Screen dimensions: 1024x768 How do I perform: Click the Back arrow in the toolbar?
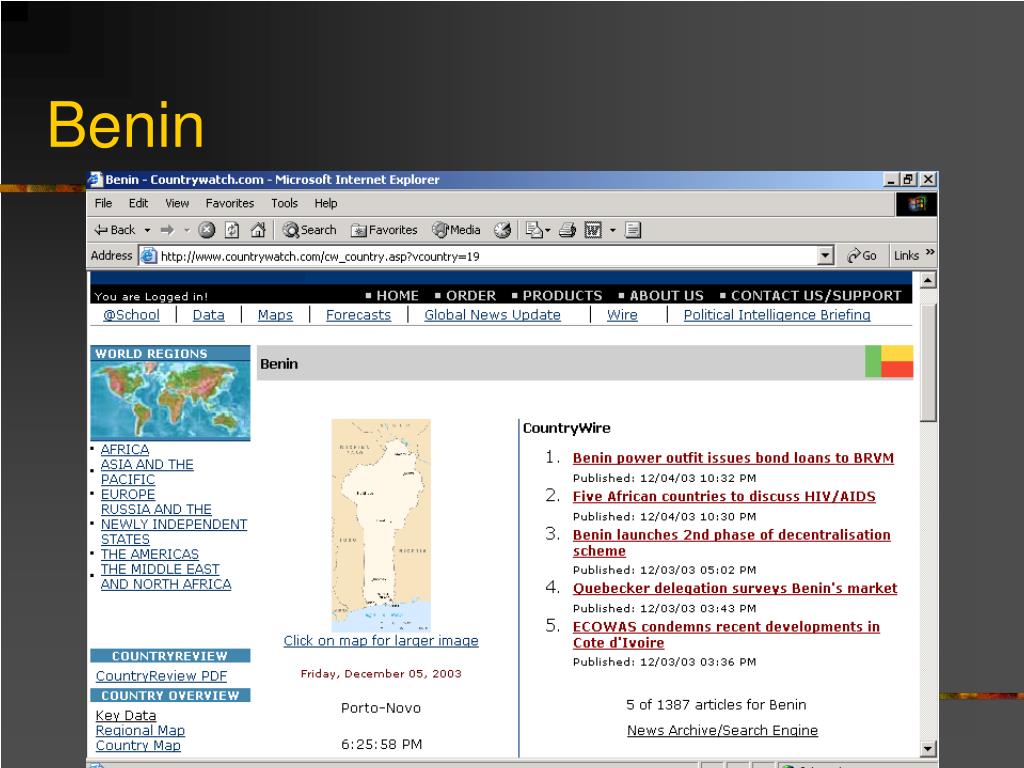(115, 230)
